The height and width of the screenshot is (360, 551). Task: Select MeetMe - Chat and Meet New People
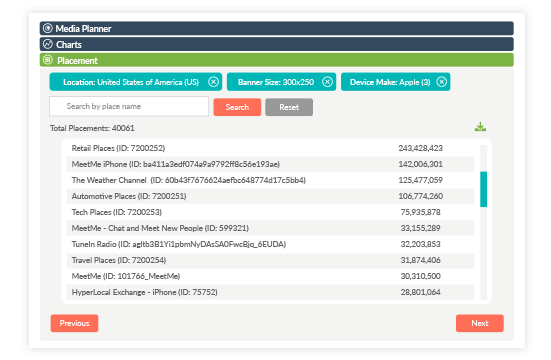[x=271, y=228]
